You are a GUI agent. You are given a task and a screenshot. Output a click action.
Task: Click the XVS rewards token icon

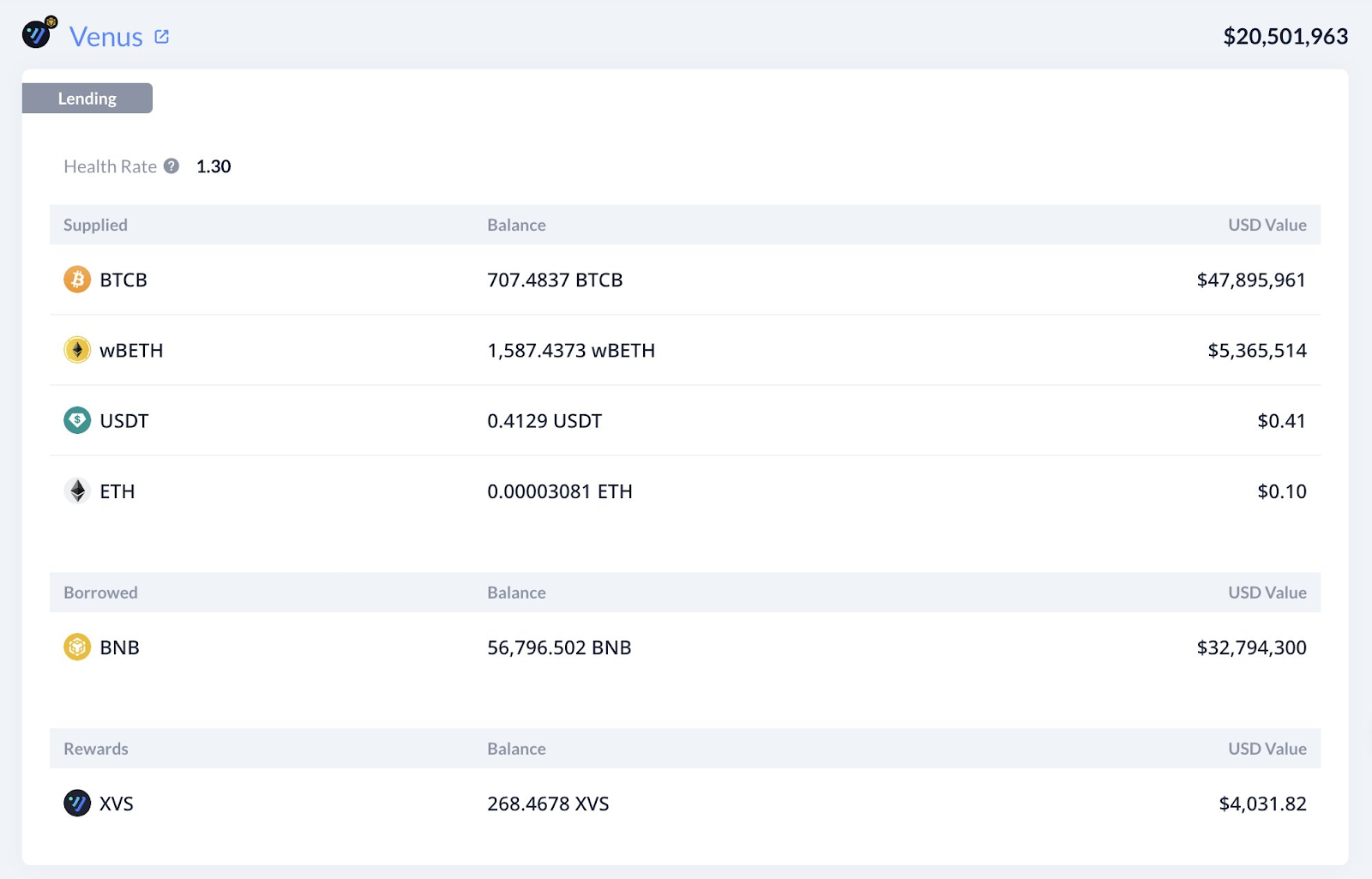pyautogui.click(x=76, y=803)
